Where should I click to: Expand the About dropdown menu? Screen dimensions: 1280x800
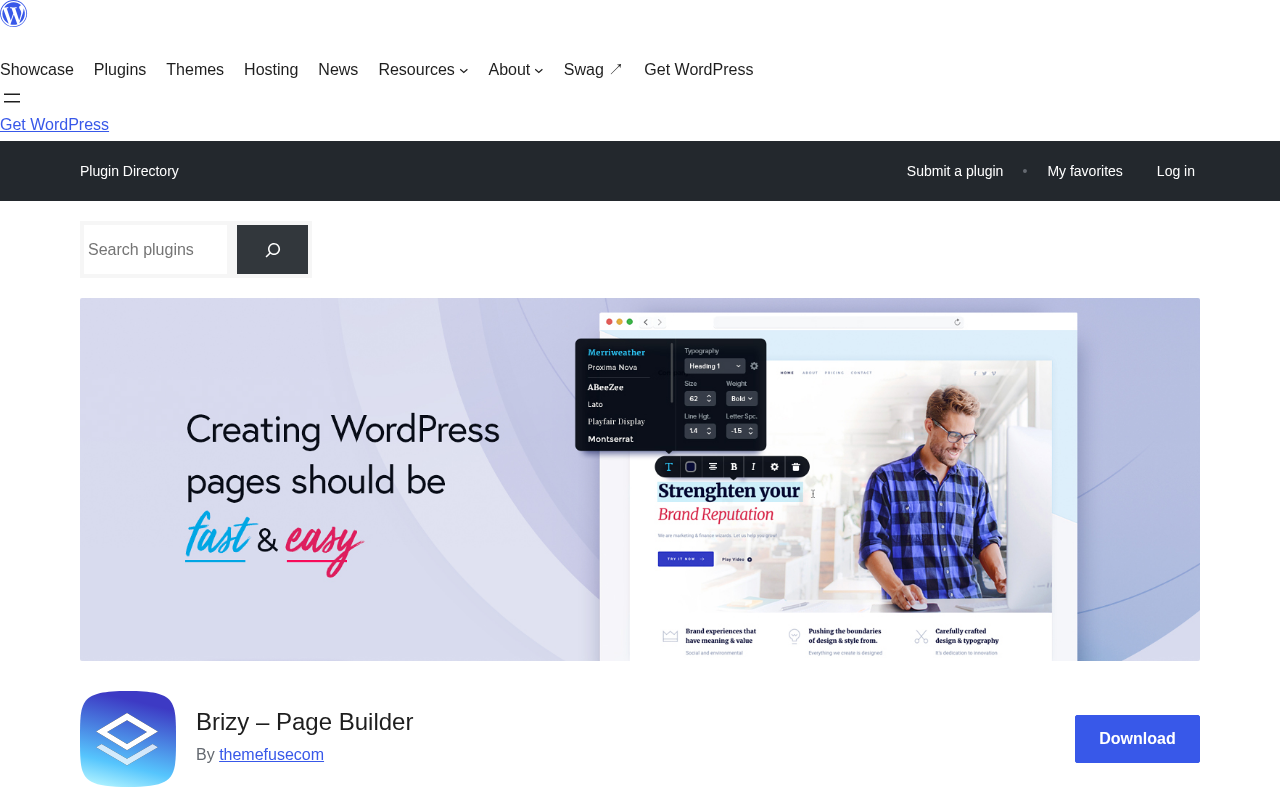516,70
